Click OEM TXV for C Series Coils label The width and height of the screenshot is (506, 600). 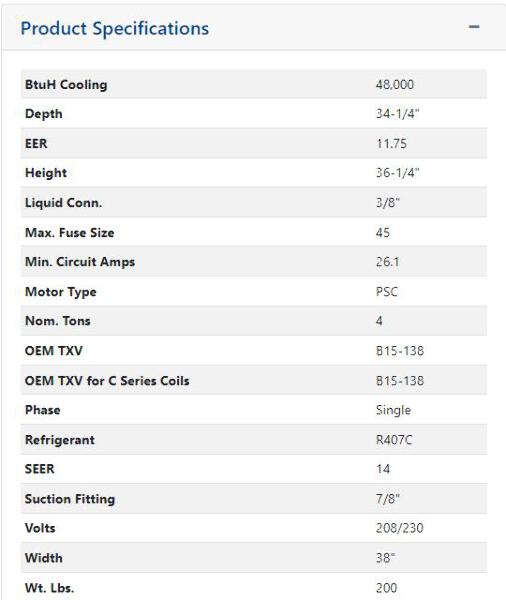coord(107,381)
